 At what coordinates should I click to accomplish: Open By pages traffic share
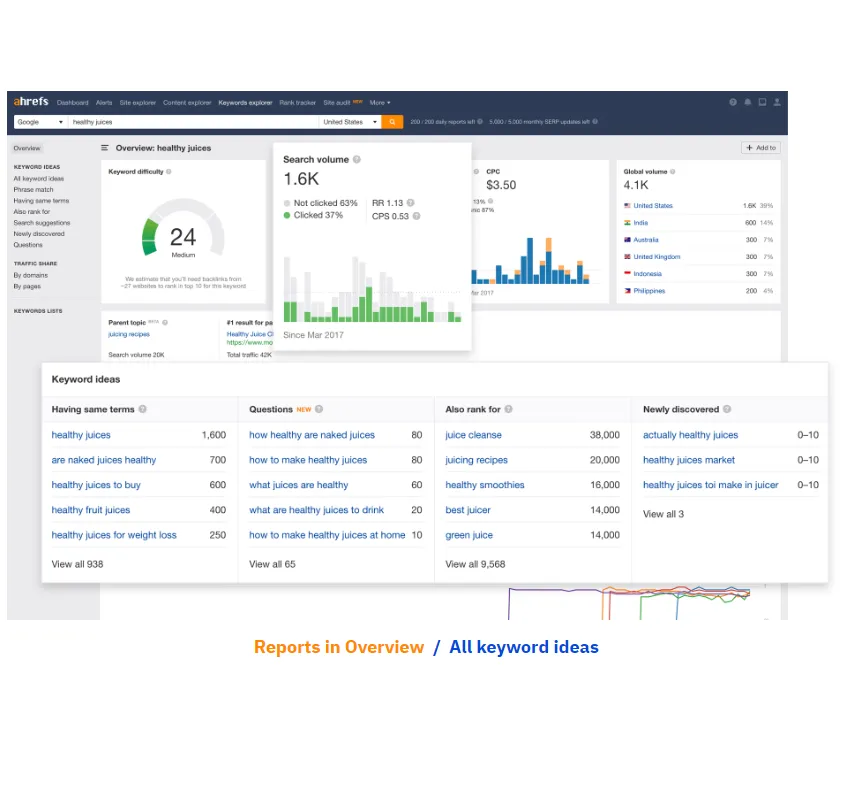[27, 287]
